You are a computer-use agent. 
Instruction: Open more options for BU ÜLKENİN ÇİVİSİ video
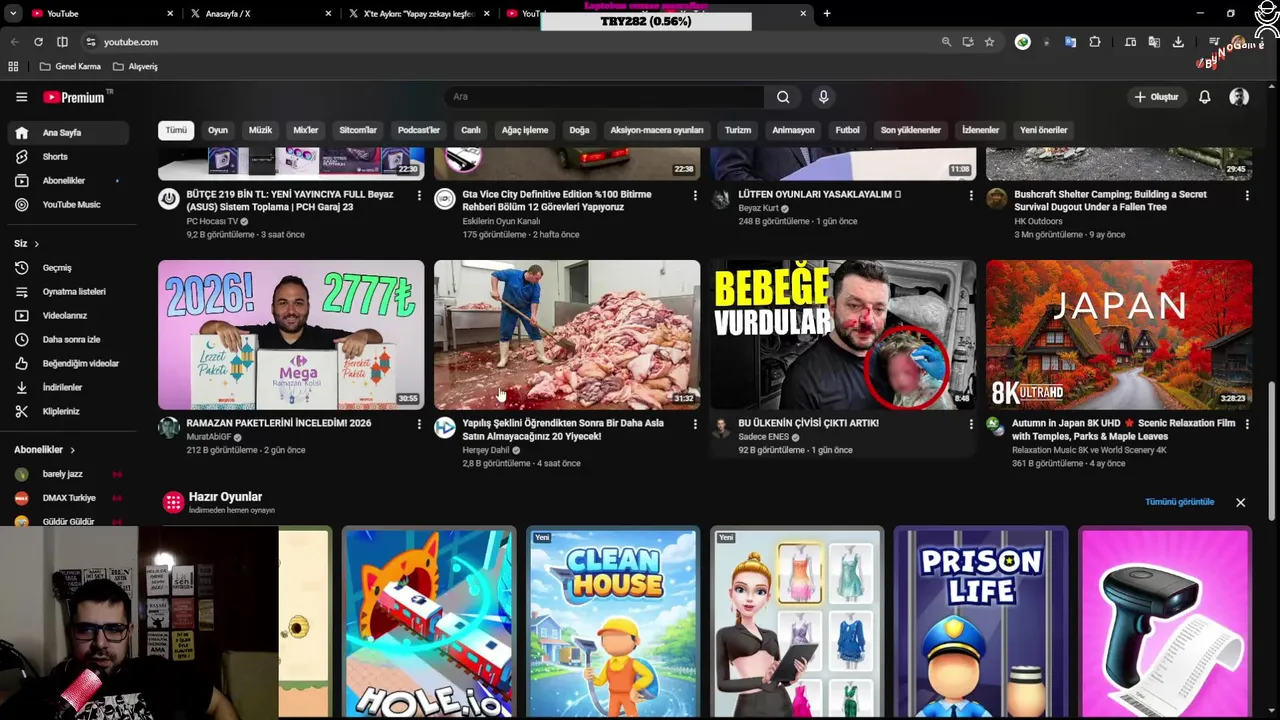pyautogui.click(x=971, y=424)
